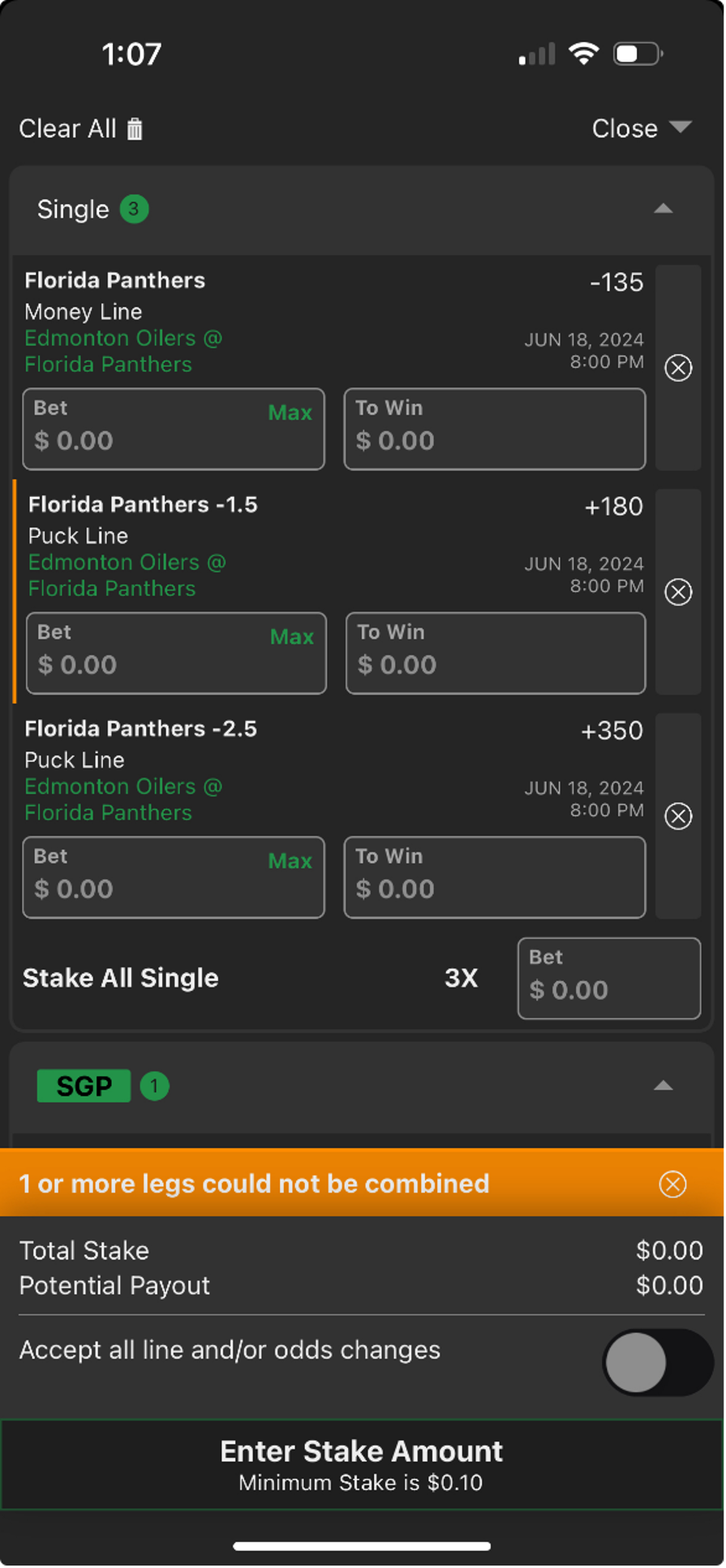Set Max bet on the -1.5 Puck Line
The width and height of the screenshot is (726, 1568).
coord(292,637)
